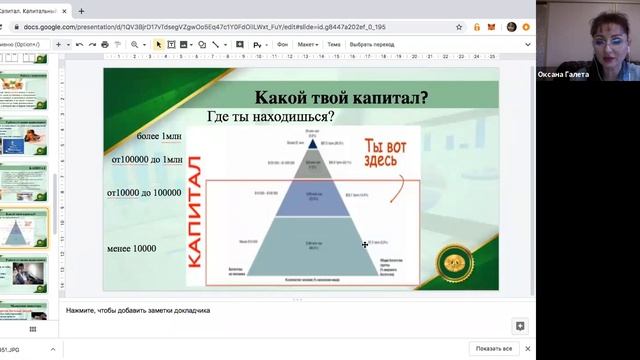Open the orange lock browser extension
The image size is (640, 360).
point(477,27)
